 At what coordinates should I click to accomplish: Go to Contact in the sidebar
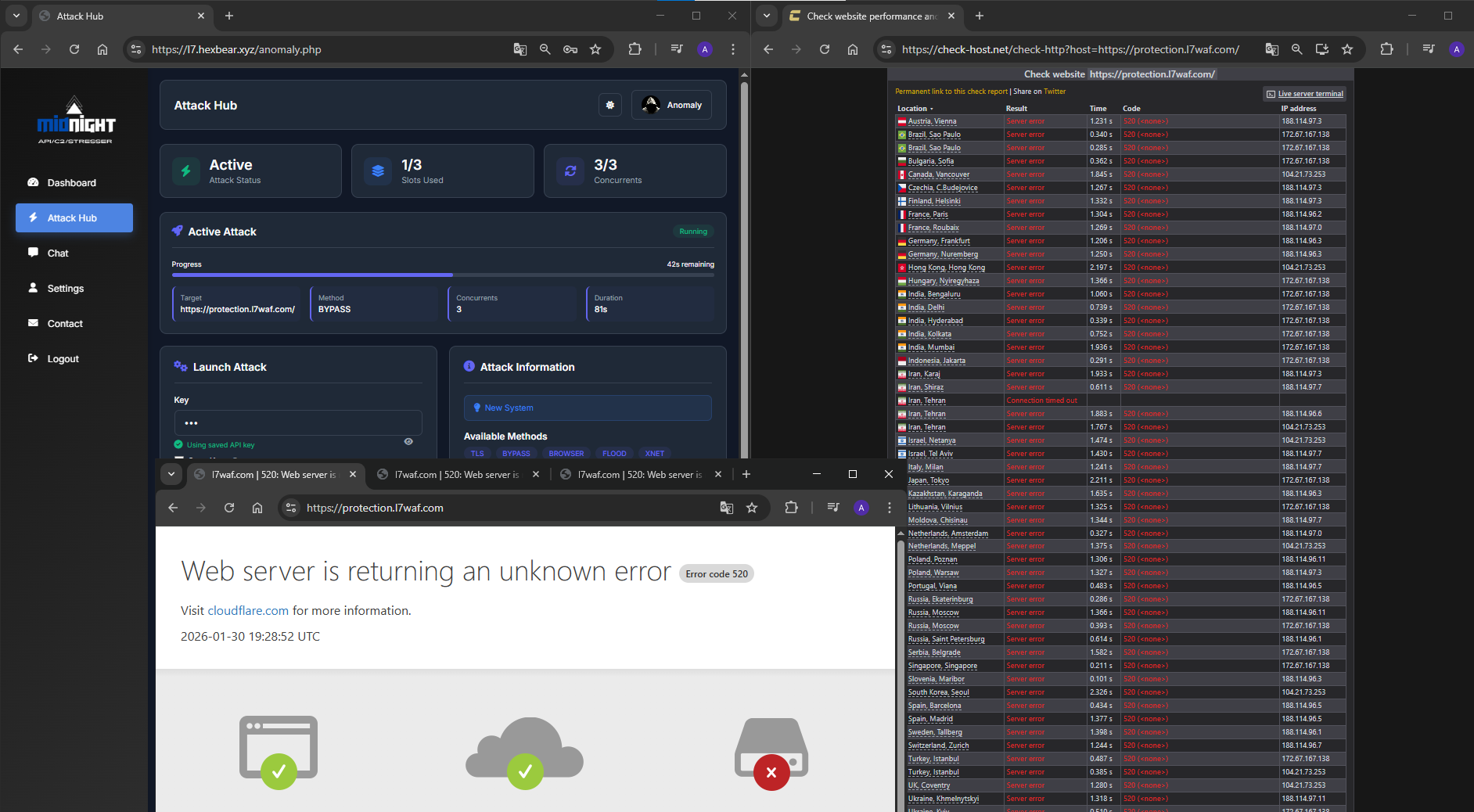click(74, 323)
